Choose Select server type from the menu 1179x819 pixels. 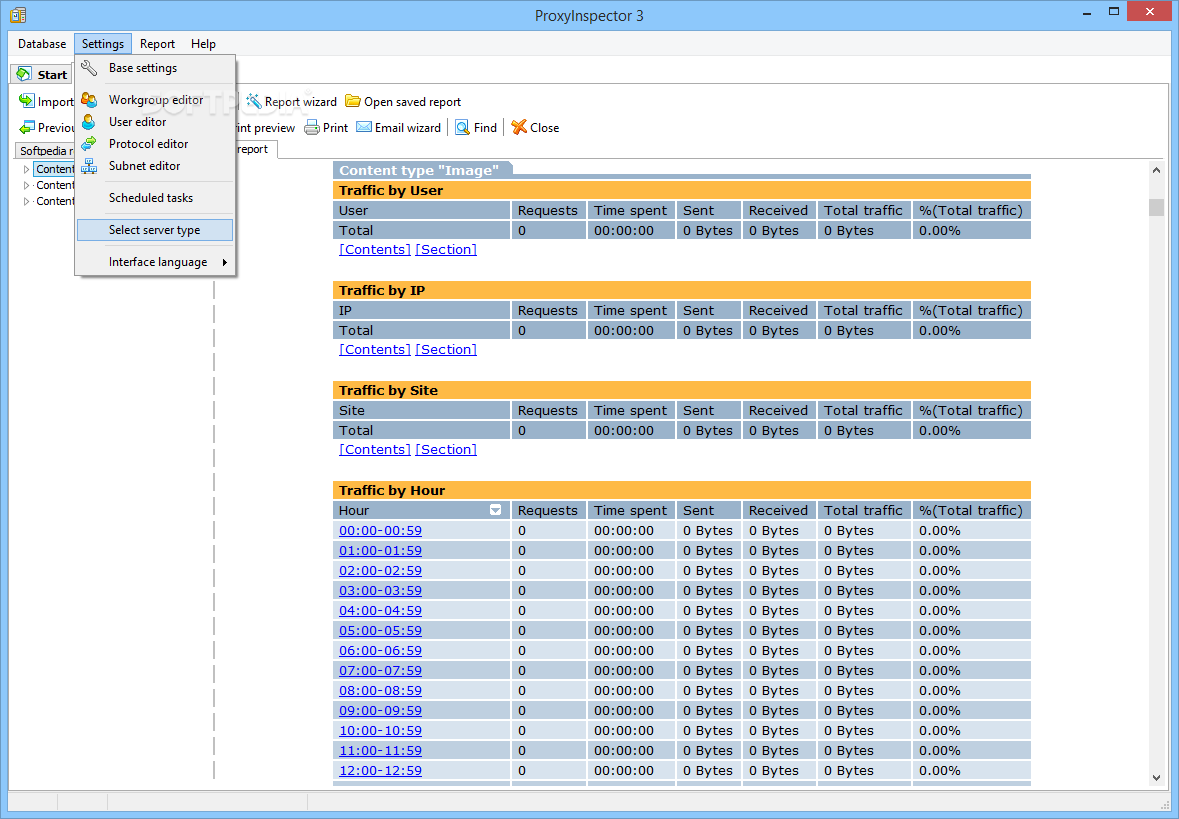(154, 230)
